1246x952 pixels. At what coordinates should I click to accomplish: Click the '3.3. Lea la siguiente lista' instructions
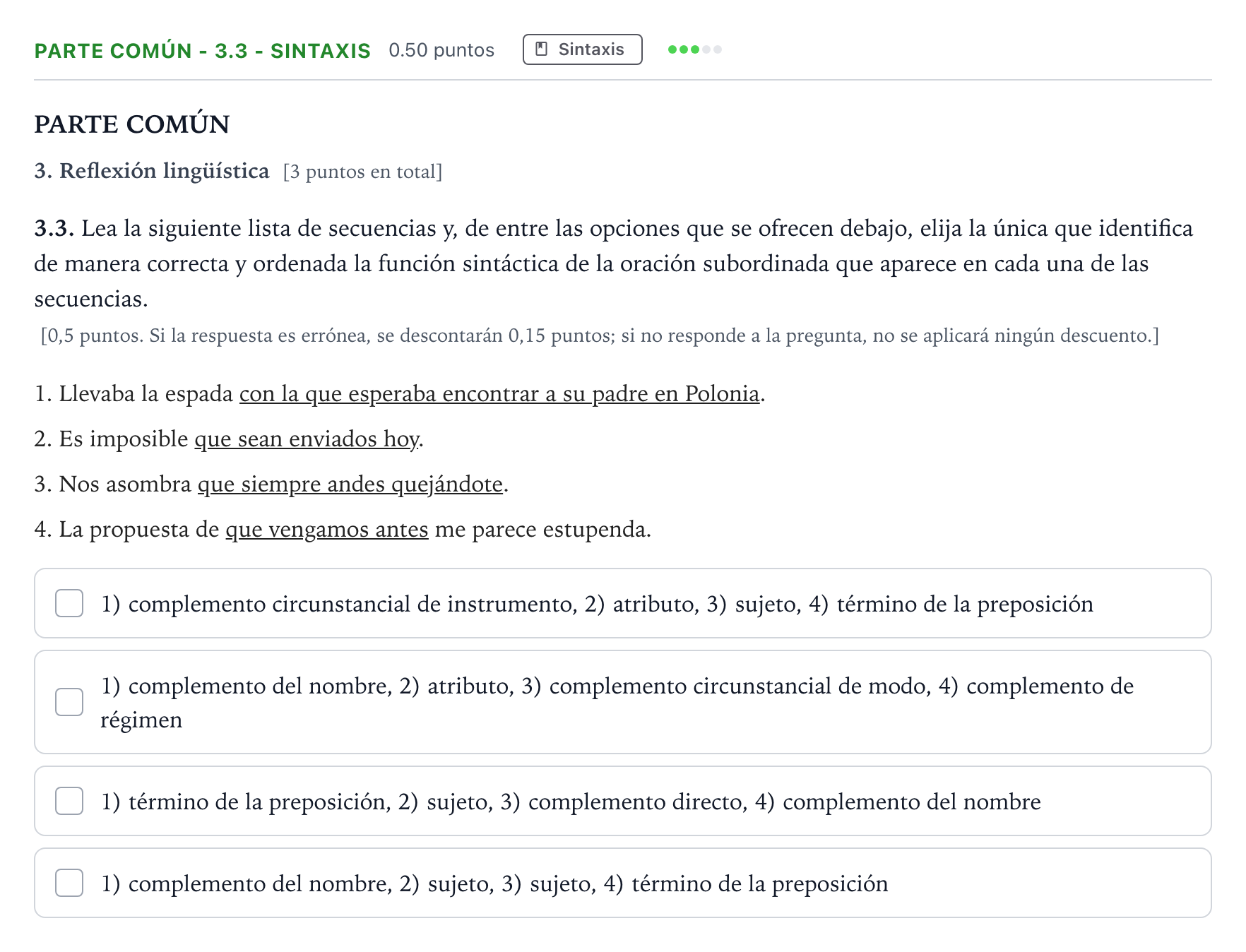click(614, 263)
